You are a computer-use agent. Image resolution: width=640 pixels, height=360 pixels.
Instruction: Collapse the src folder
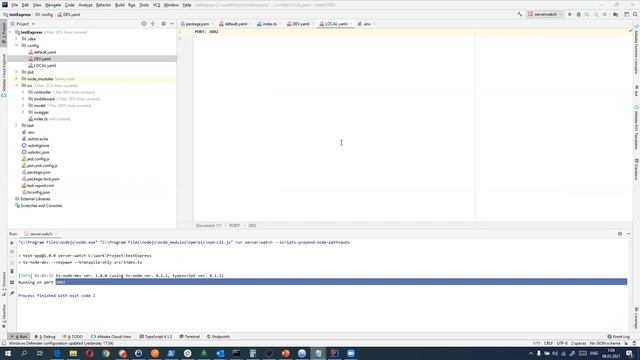pyautogui.click(x=17, y=86)
